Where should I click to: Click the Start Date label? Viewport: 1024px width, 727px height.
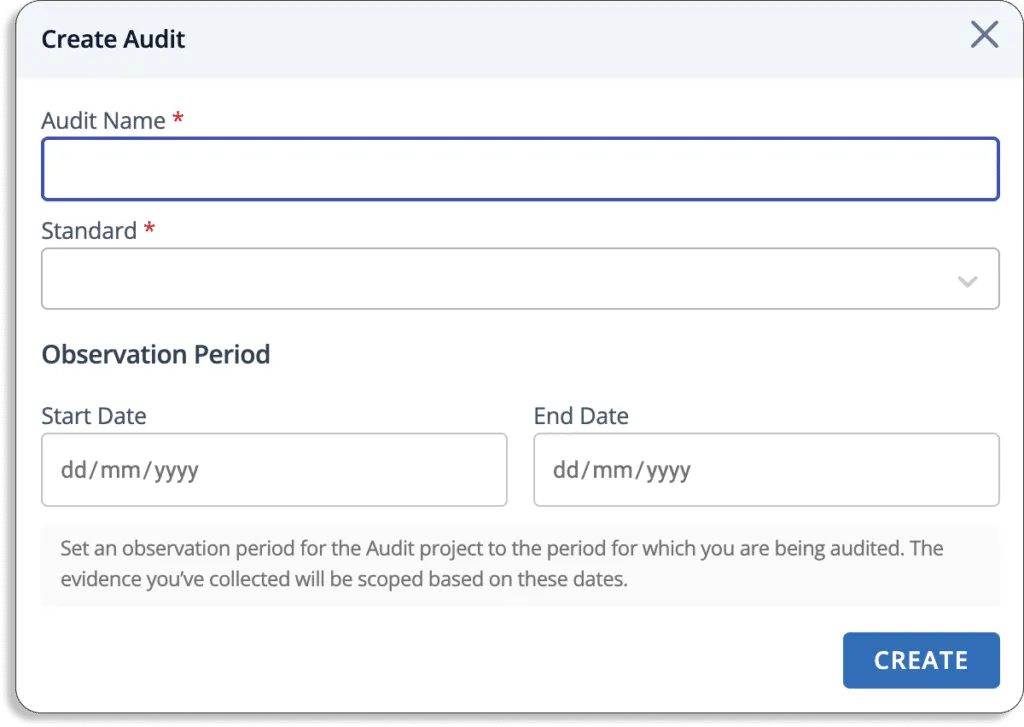point(94,416)
